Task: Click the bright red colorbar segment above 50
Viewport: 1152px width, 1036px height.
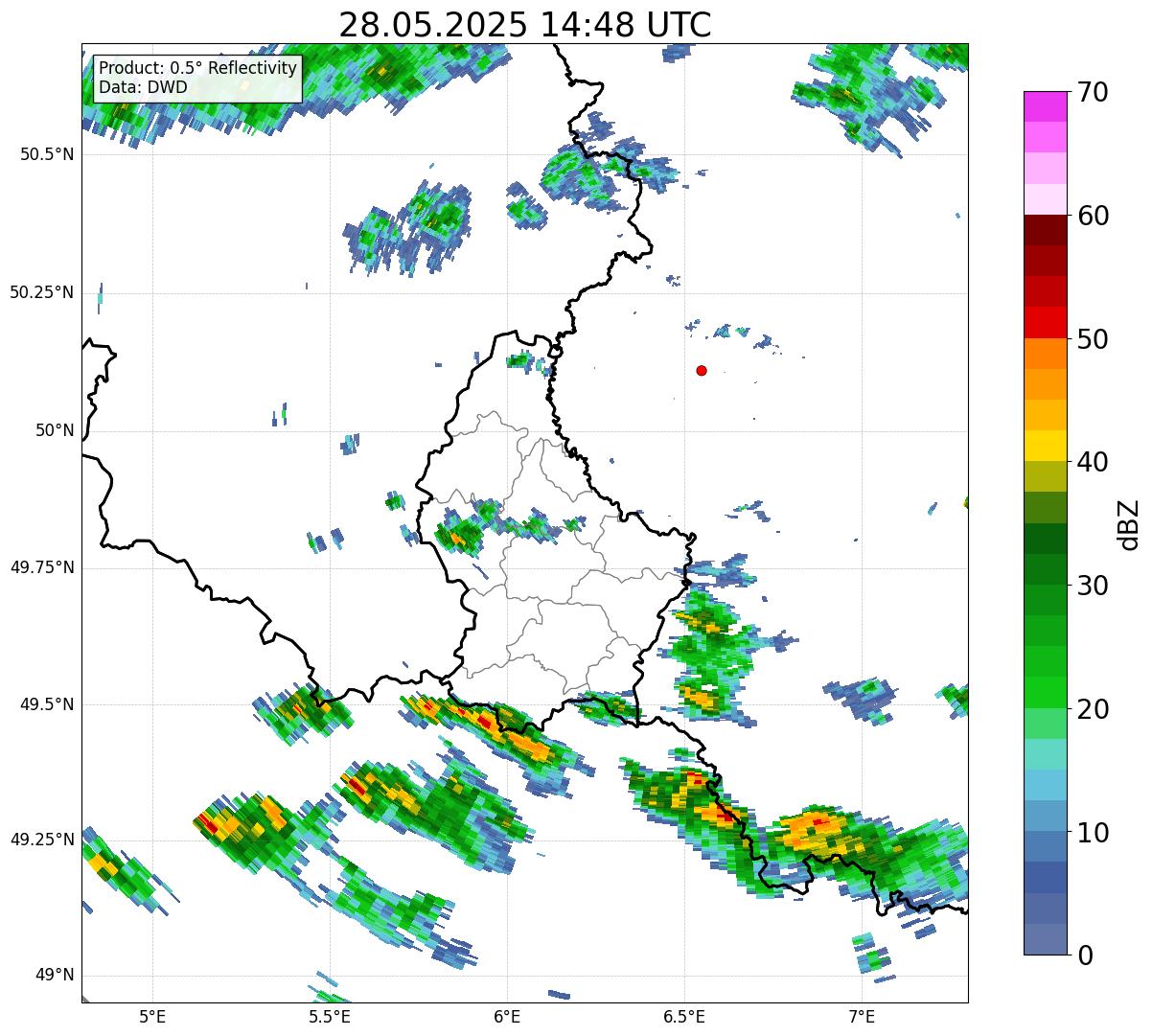Action: pyautogui.click(x=1045, y=323)
